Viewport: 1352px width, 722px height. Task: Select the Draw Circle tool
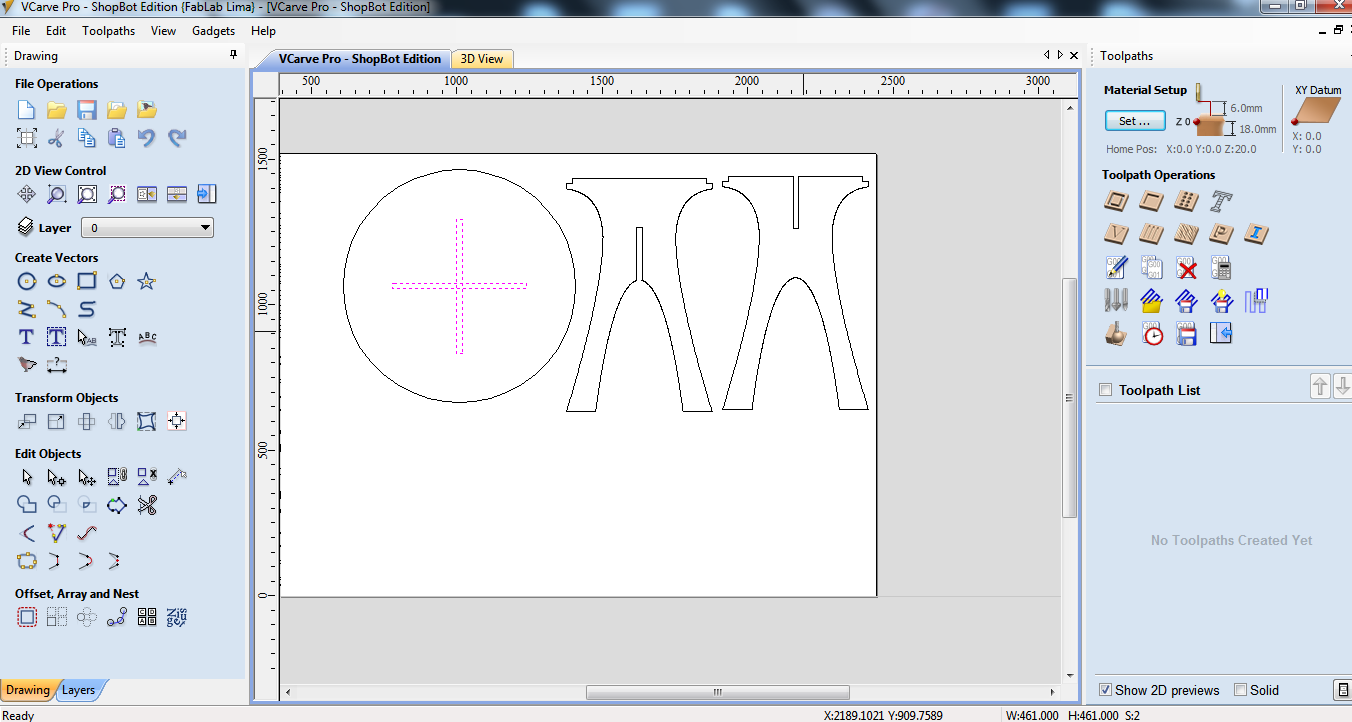[27, 282]
